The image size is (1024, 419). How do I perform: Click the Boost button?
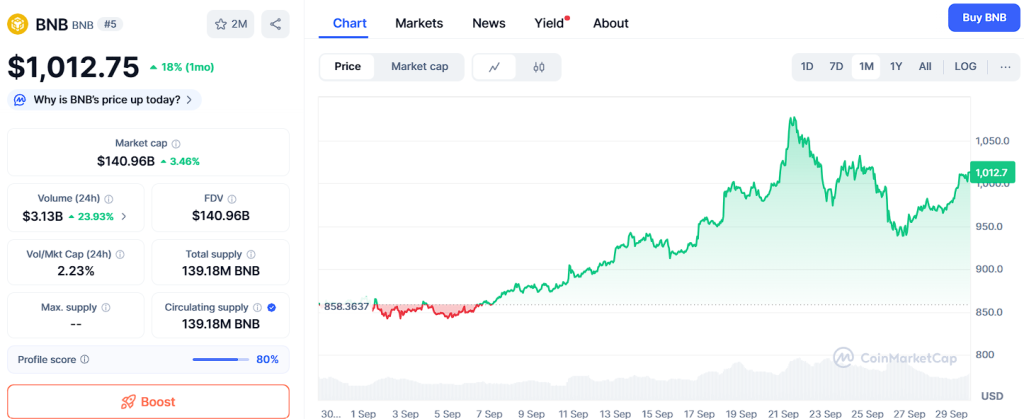(148, 401)
